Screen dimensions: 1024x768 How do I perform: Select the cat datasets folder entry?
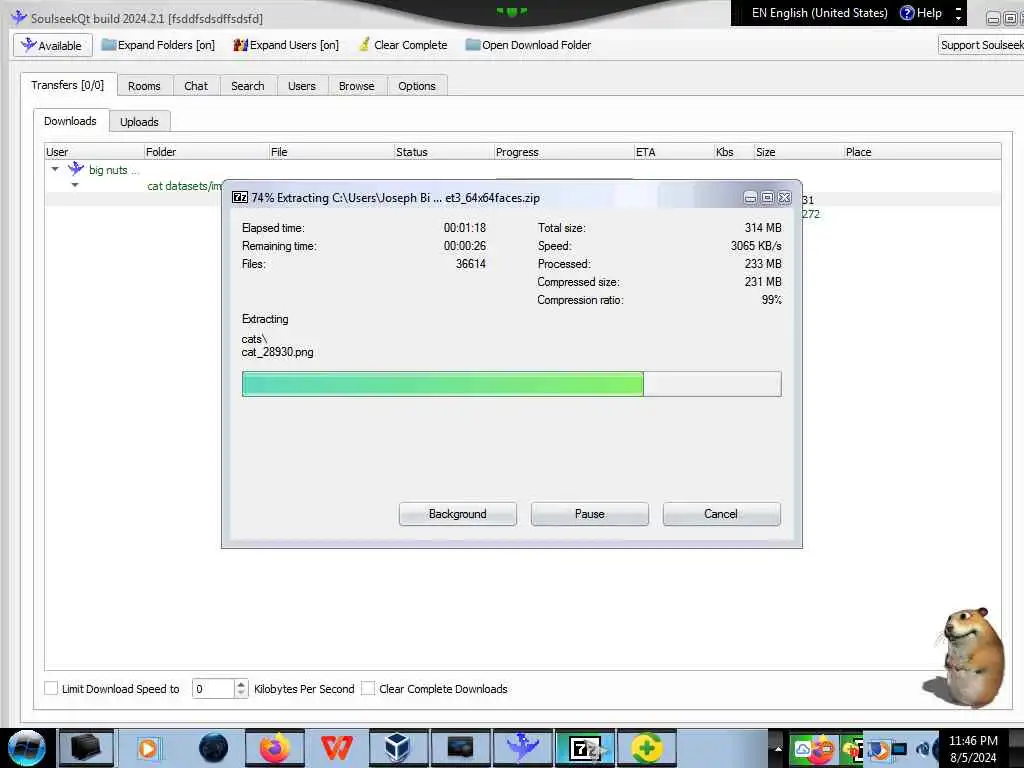tap(184, 185)
